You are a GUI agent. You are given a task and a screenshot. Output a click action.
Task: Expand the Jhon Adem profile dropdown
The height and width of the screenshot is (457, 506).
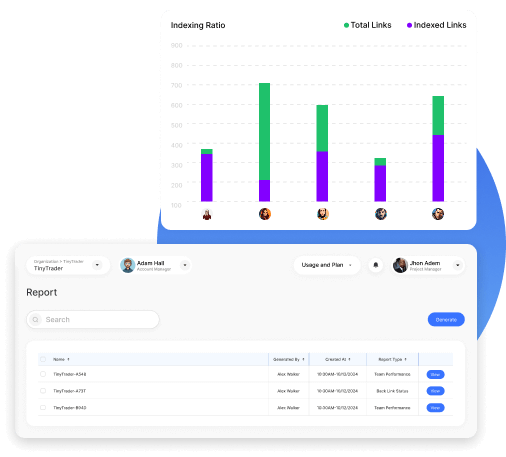pyautogui.click(x=458, y=265)
